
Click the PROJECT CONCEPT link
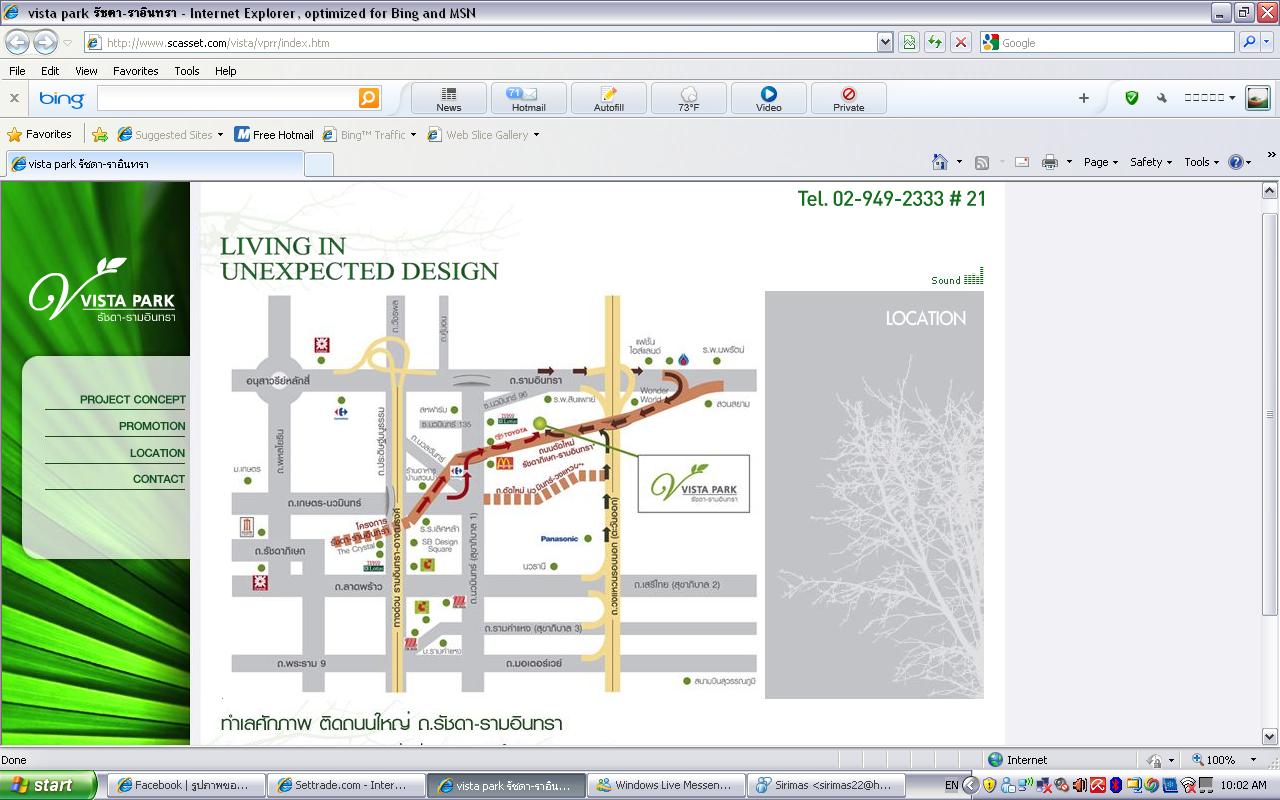132,399
